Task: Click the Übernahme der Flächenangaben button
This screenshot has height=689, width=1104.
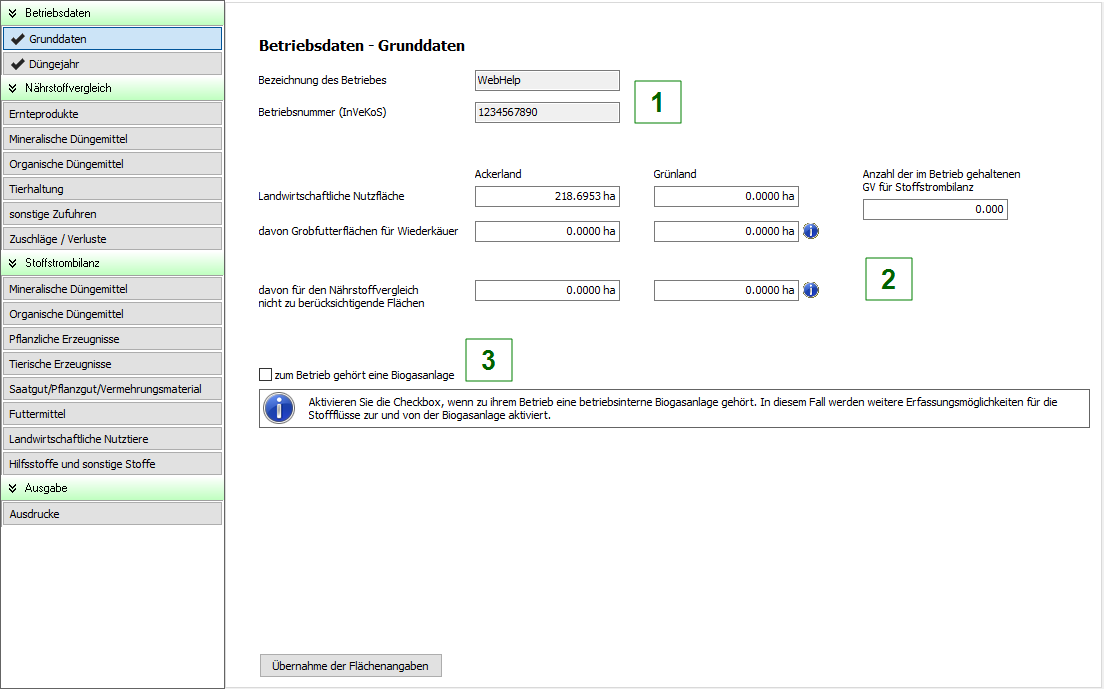Action: pyautogui.click(x=350, y=666)
